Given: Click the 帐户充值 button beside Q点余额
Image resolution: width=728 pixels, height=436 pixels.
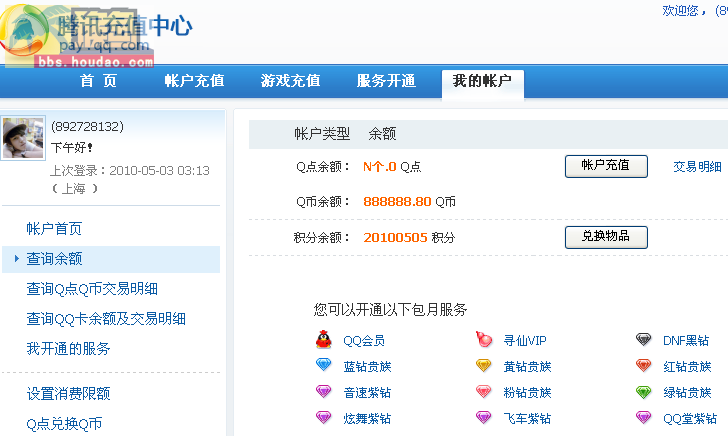Looking at the screenshot, I should point(606,166).
